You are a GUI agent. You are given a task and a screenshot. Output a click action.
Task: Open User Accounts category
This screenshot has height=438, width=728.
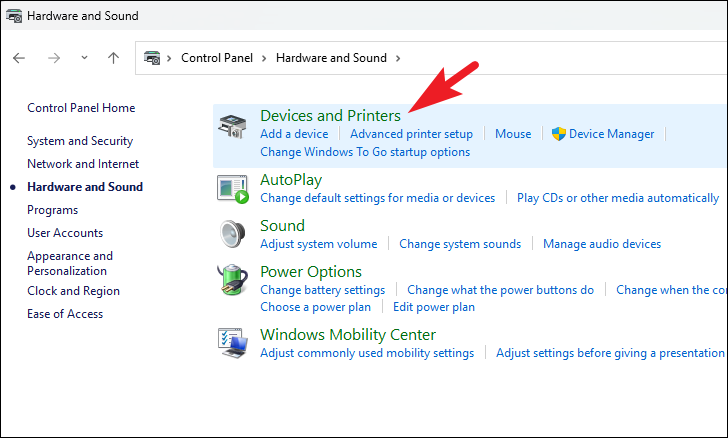click(x=65, y=233)
